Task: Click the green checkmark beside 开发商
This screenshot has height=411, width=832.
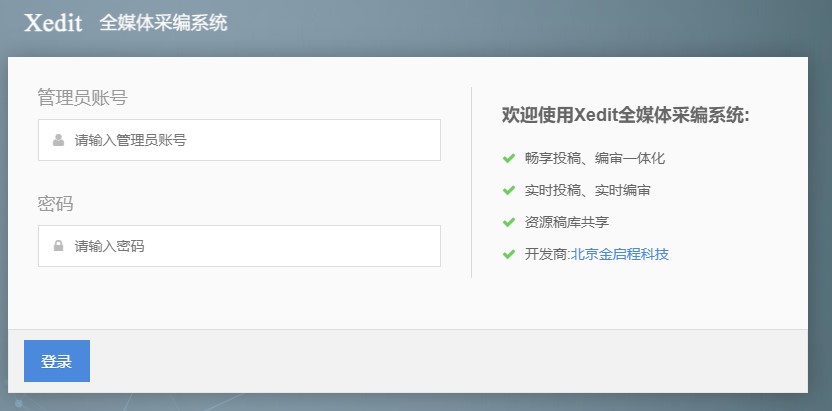Action: pos(509,254)
